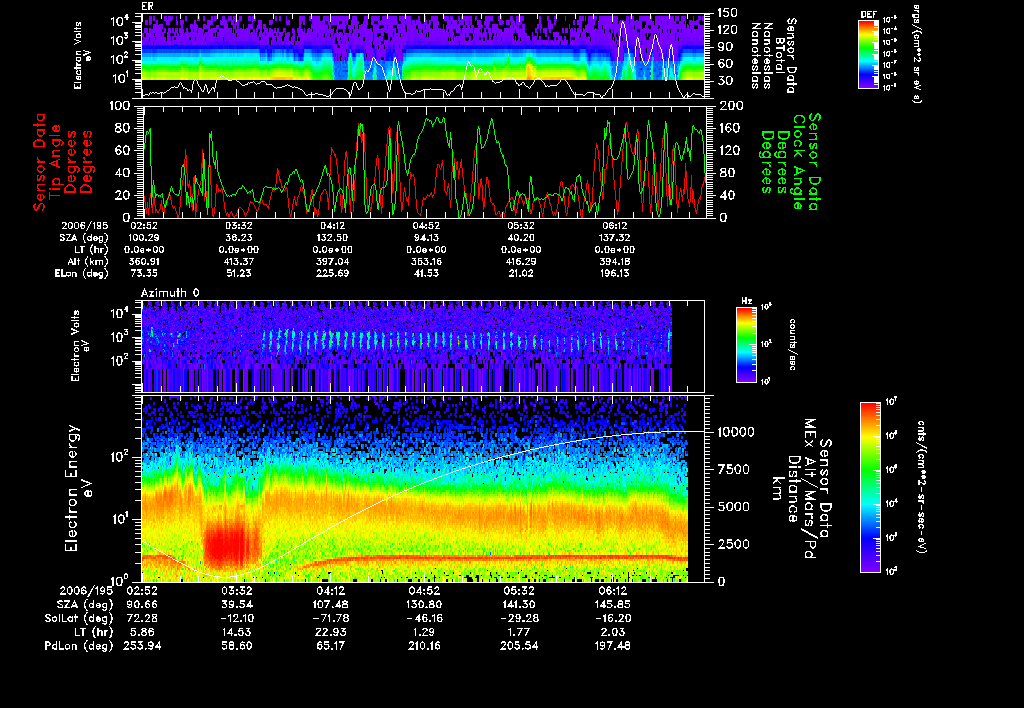Click the Azimuth 0 panel title

(168, 293)
